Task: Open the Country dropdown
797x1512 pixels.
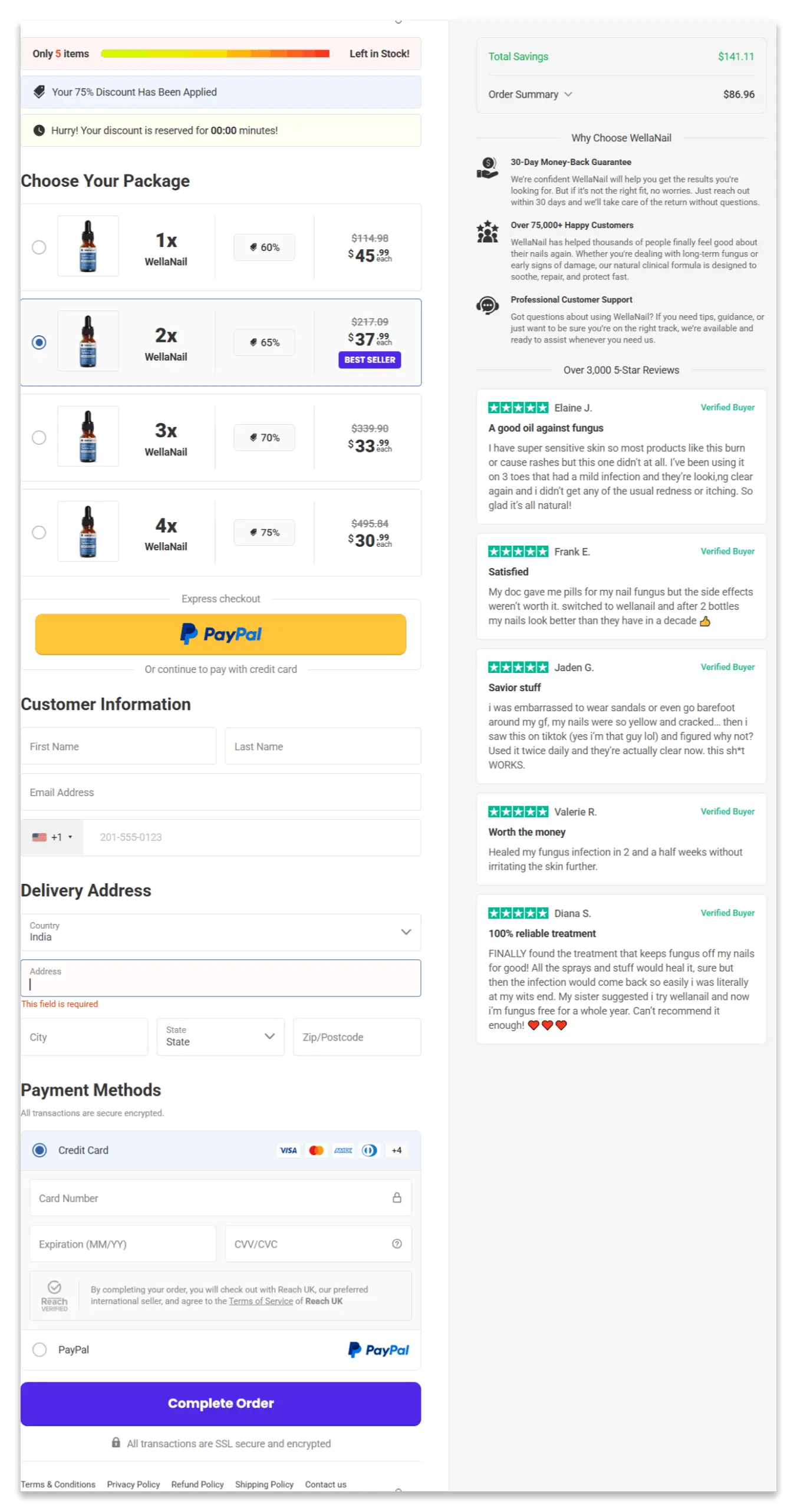Action: point(406,932)
